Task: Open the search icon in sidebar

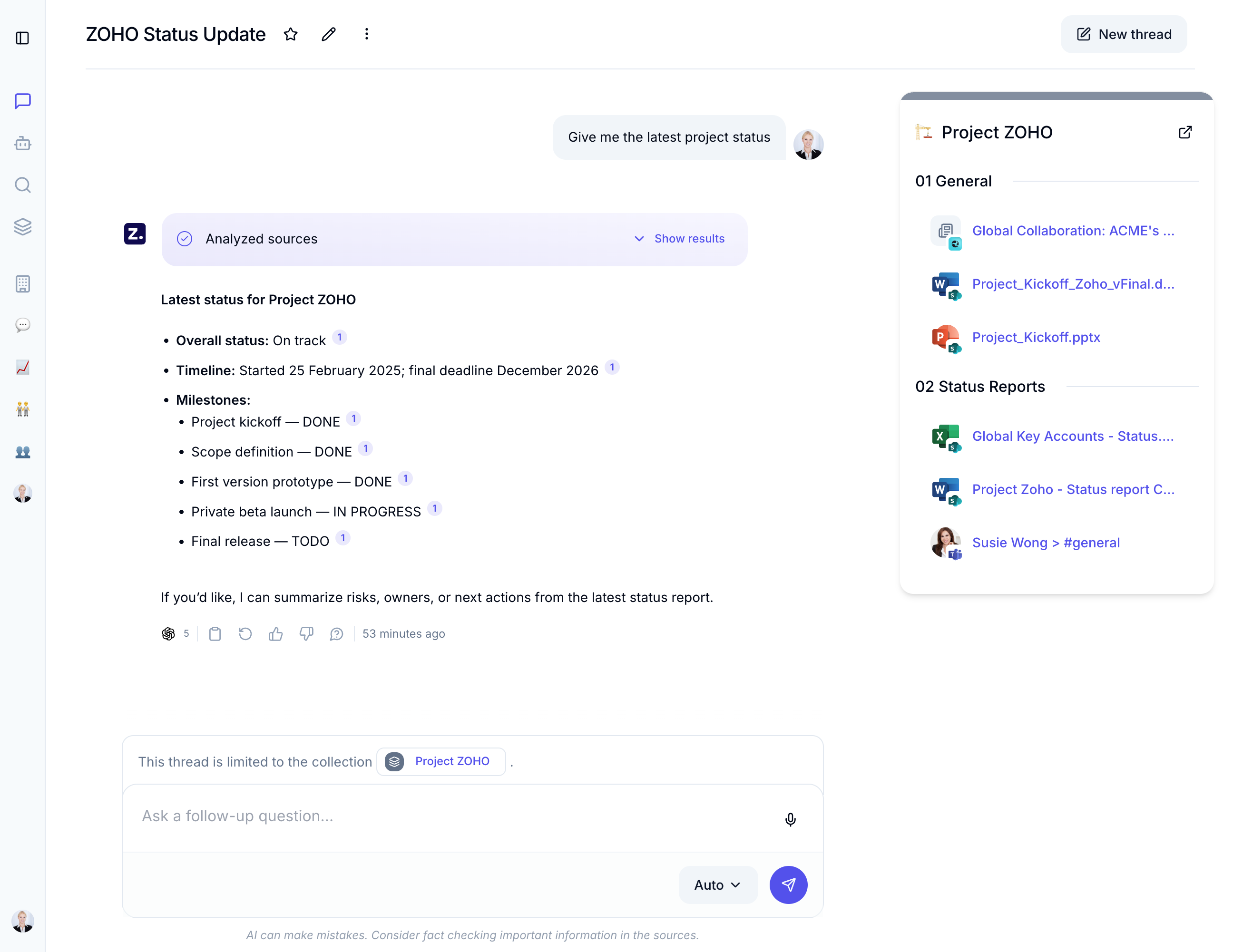Action: tap(22, 185)
